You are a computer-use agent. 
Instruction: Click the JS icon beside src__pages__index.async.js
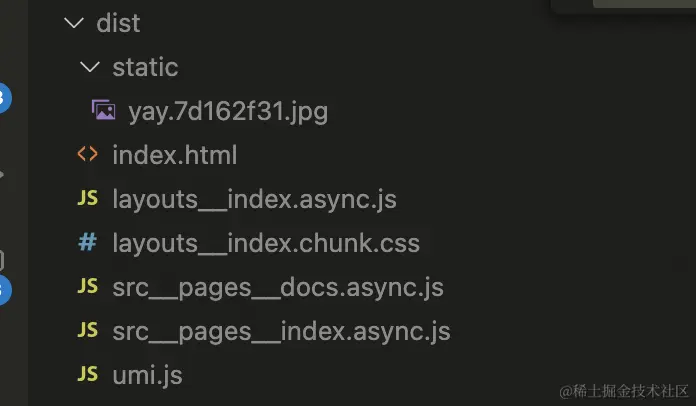[88, 331]
